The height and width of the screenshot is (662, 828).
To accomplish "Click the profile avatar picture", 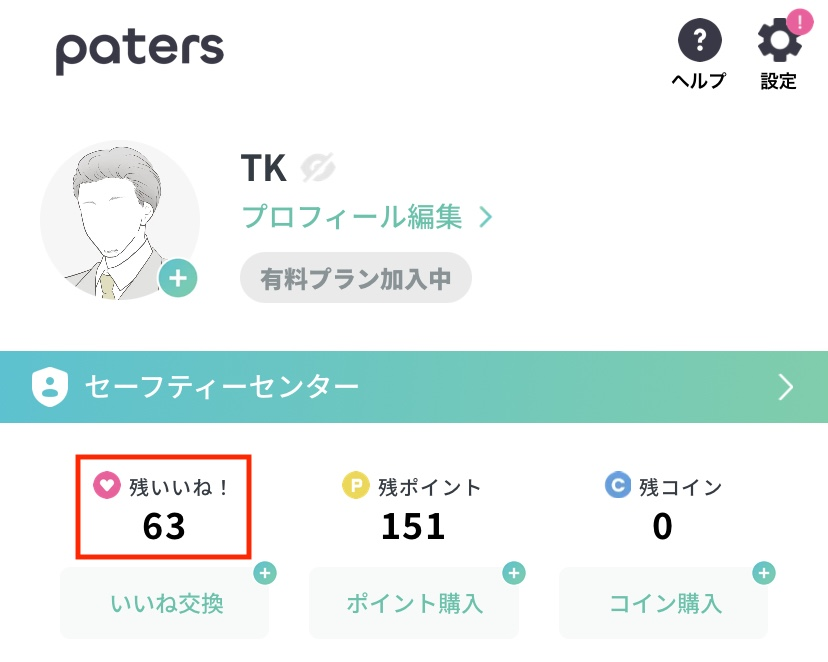I will tap(115, 218).
